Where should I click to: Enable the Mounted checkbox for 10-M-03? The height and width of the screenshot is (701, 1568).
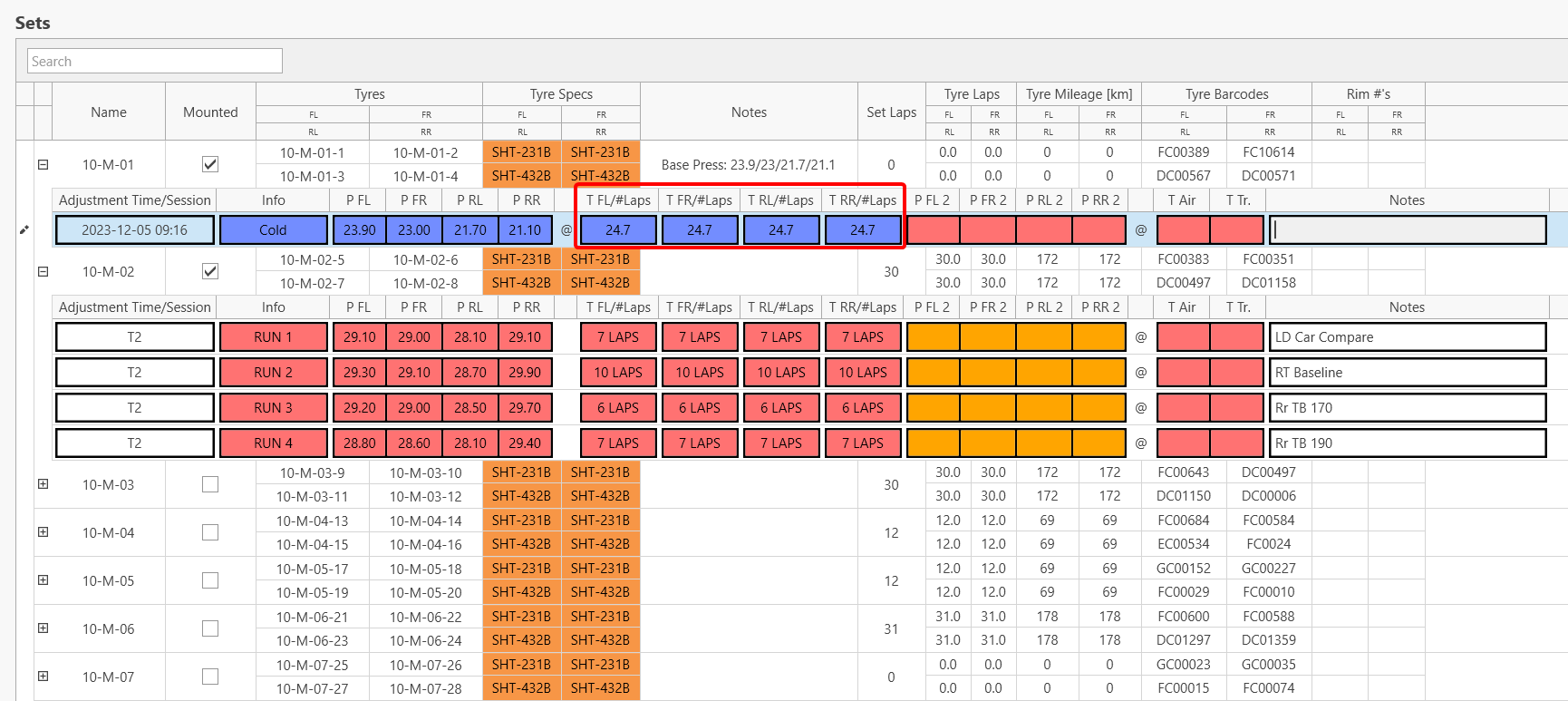[210, 484]
